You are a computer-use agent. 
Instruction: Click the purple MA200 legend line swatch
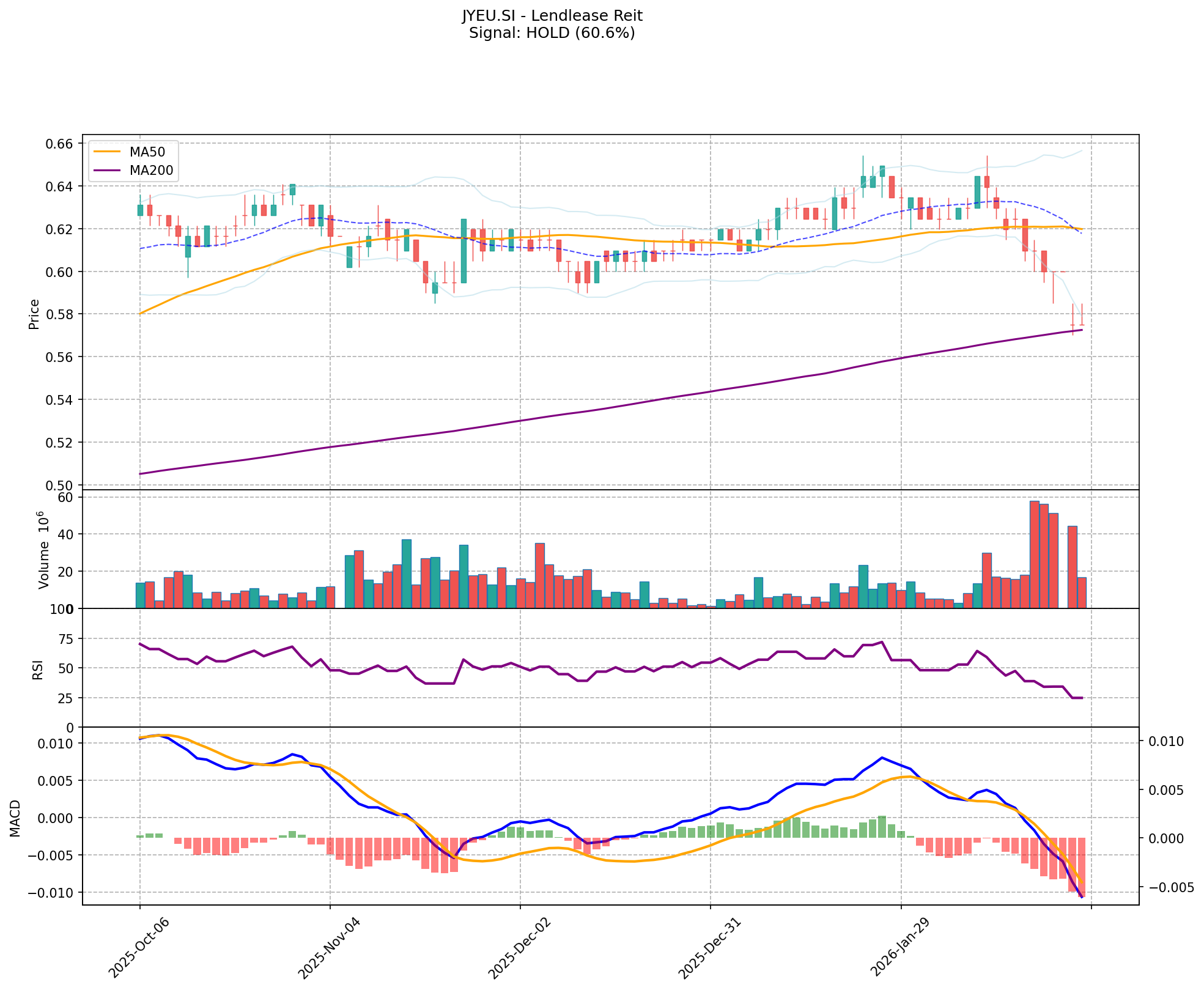(108, 171)
